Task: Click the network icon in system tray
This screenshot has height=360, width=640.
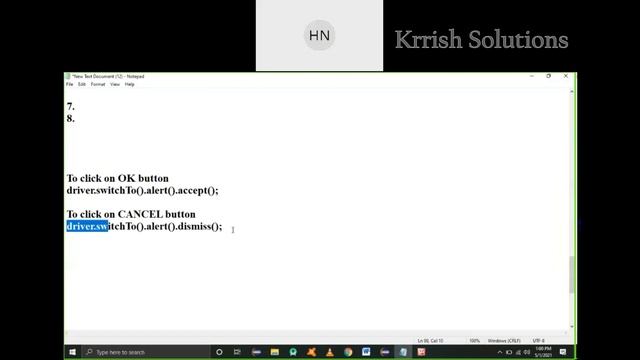Action: pos(518,352)
